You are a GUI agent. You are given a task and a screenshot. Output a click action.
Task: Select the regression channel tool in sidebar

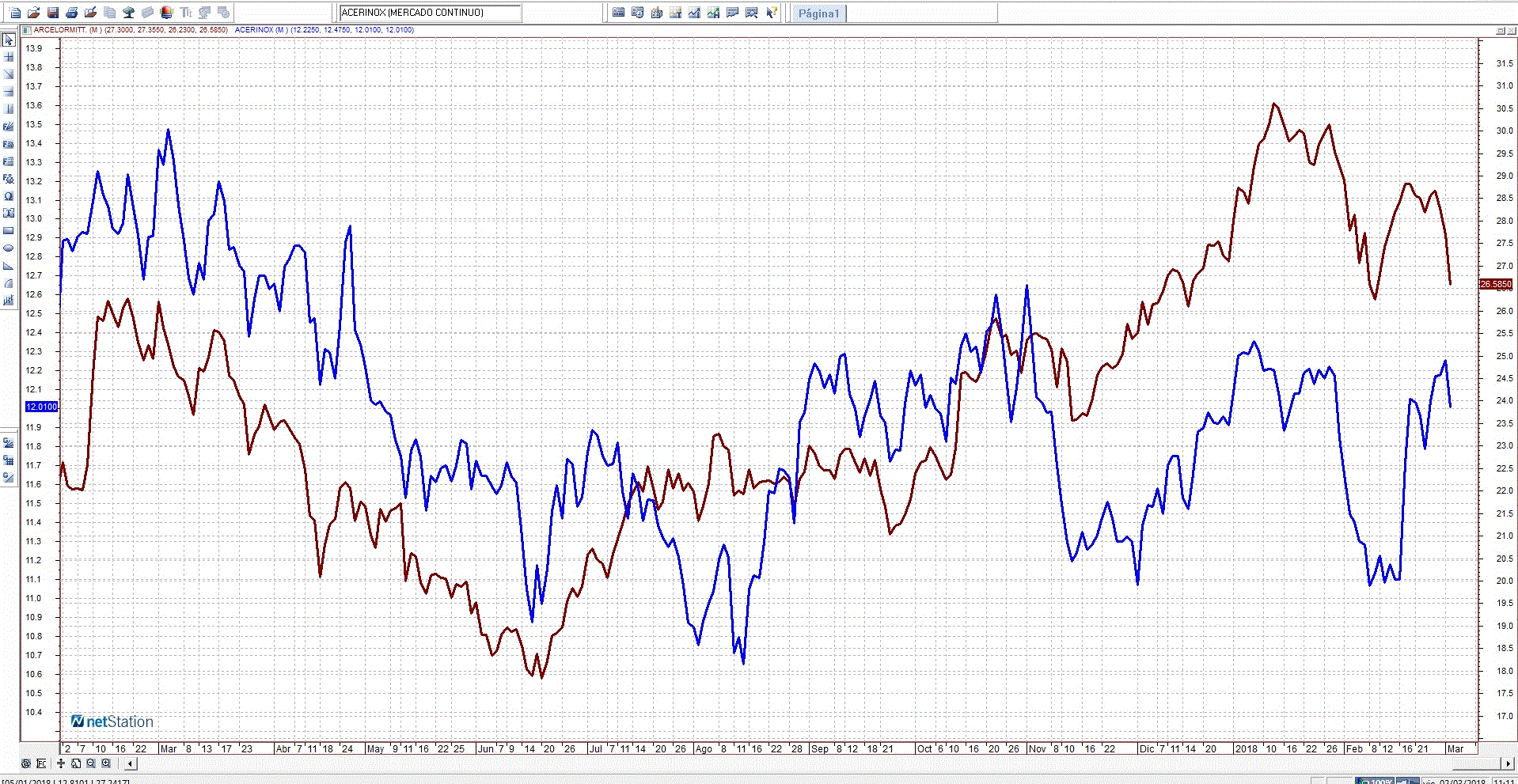(9, 301)
